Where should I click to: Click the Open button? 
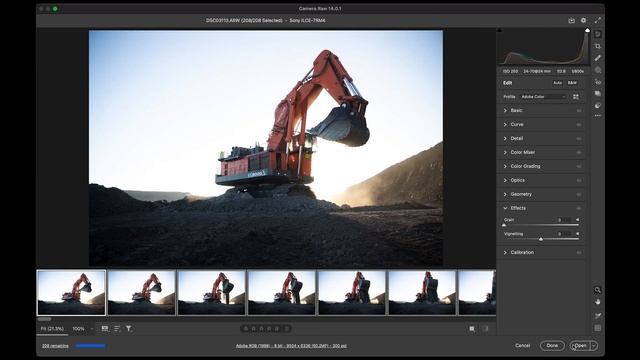[580, 346]
